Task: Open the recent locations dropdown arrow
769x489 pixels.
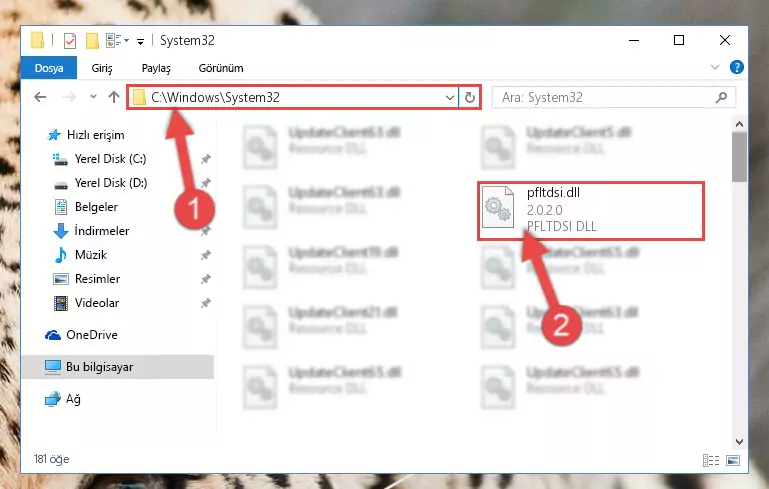Action: pyautogui.click(x=93, y=97)
